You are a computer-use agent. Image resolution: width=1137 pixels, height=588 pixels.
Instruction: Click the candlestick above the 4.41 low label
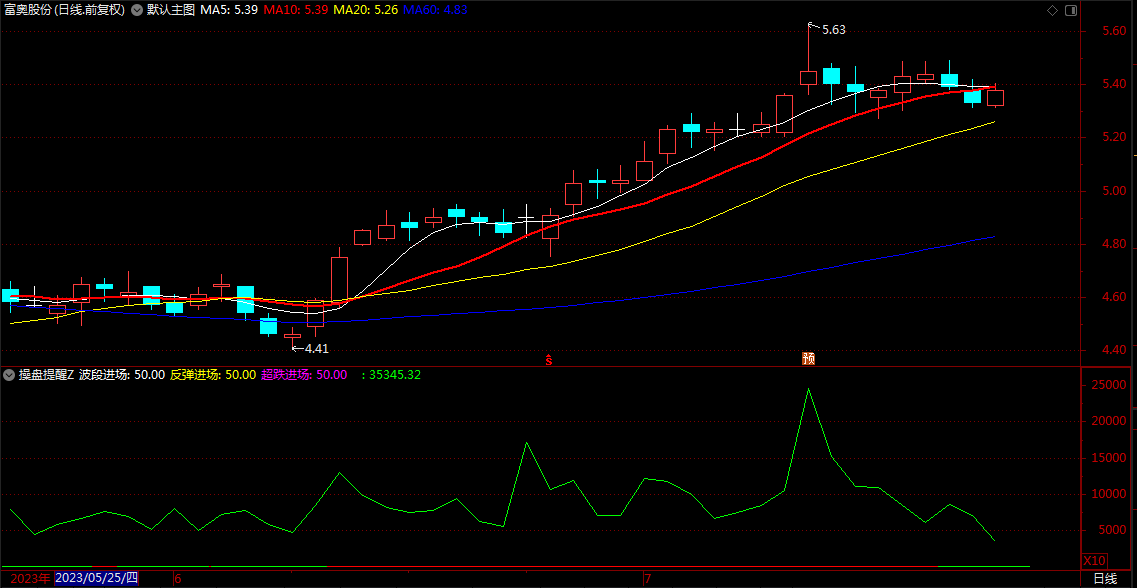292,336
